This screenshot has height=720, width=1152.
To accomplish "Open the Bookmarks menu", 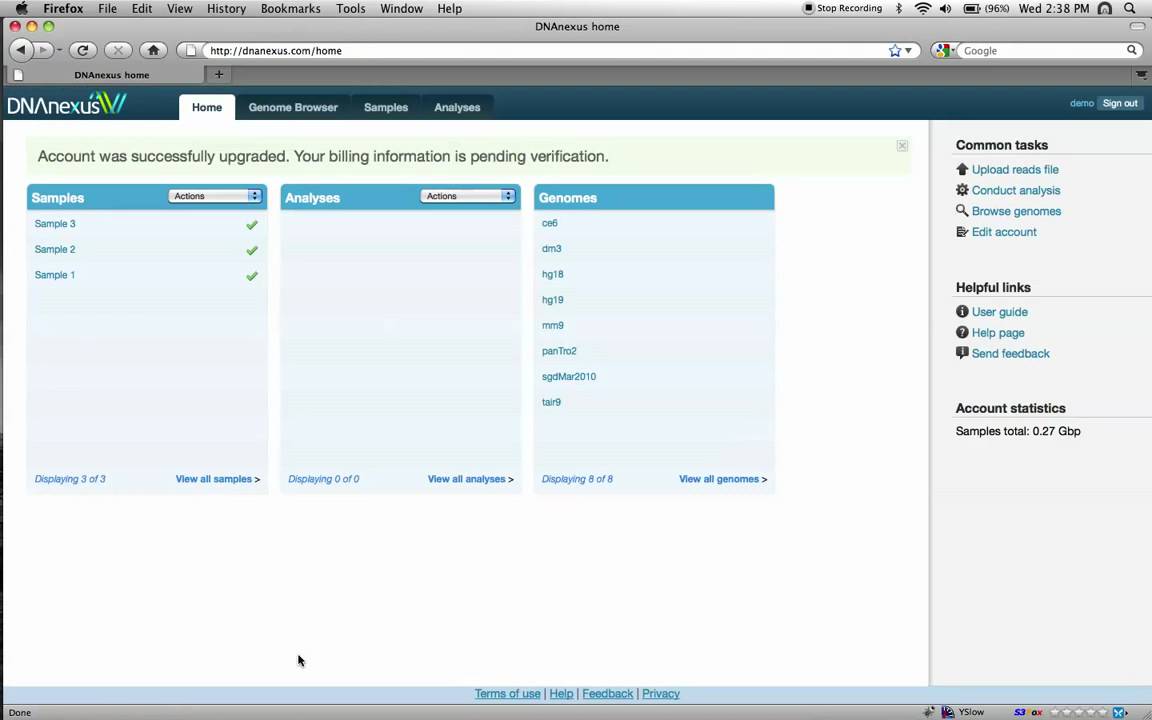I will tap(290, 9).
